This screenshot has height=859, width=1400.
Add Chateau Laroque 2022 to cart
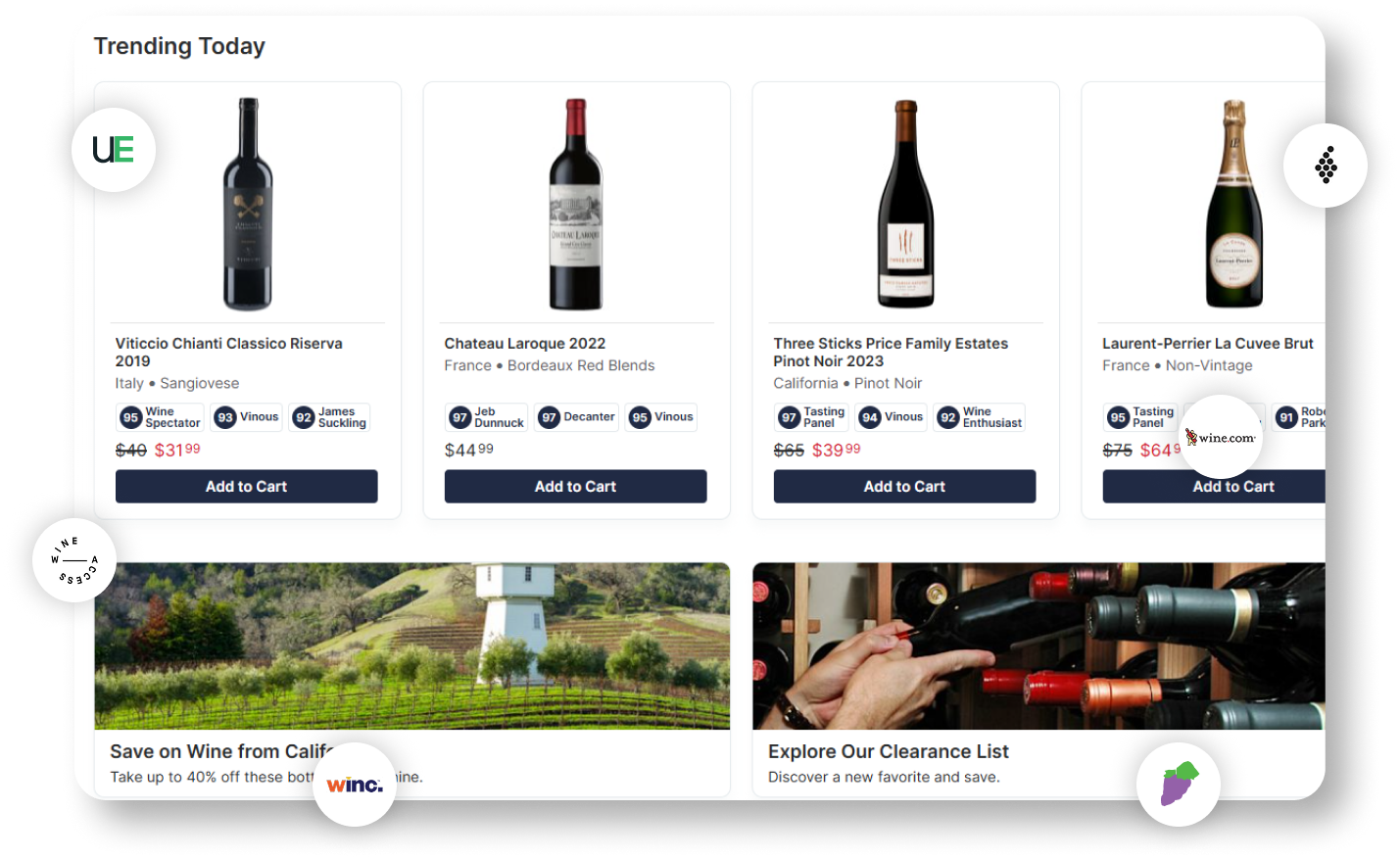(576, 487)
